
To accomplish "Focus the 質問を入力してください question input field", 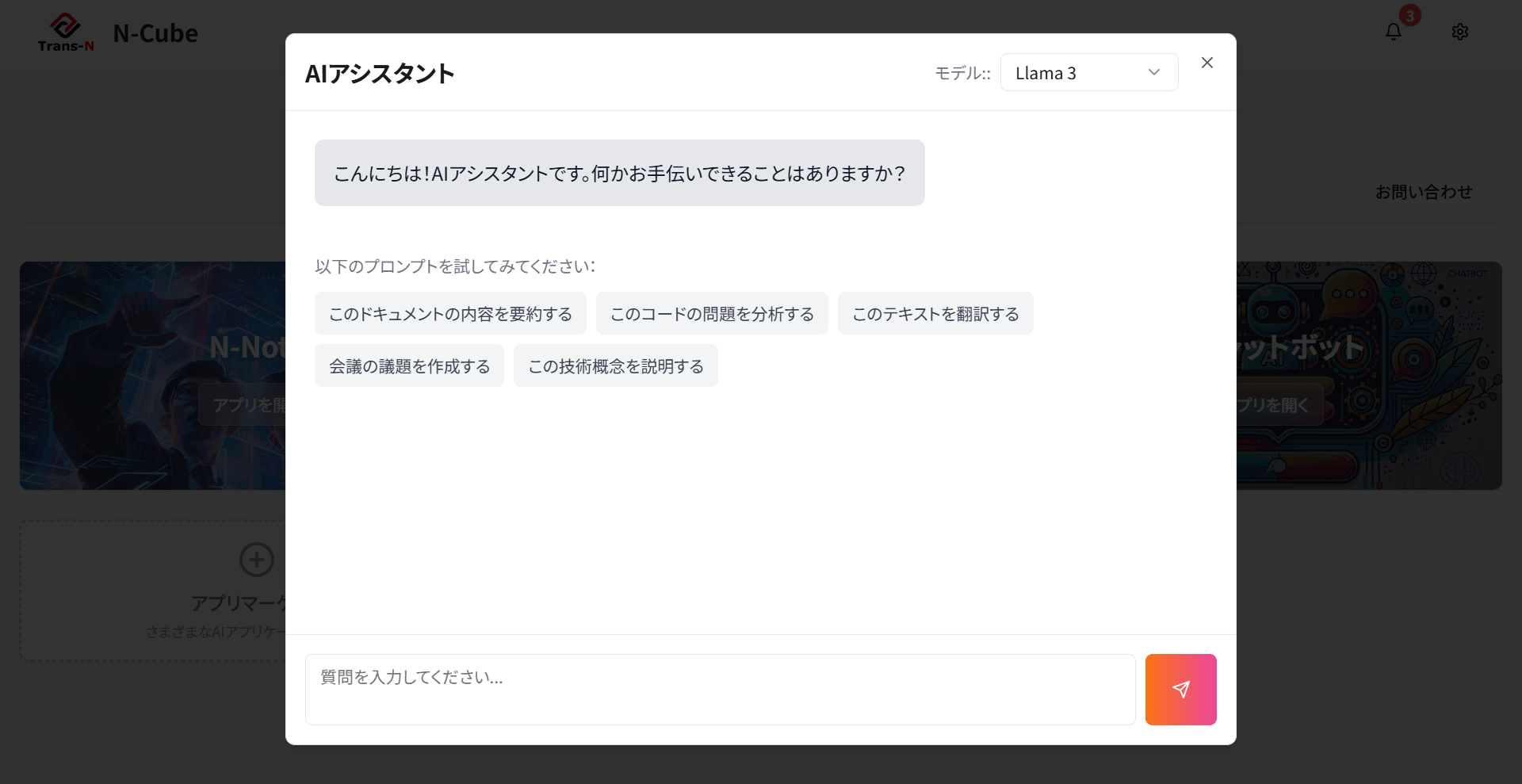I will [x=720, y=689].
